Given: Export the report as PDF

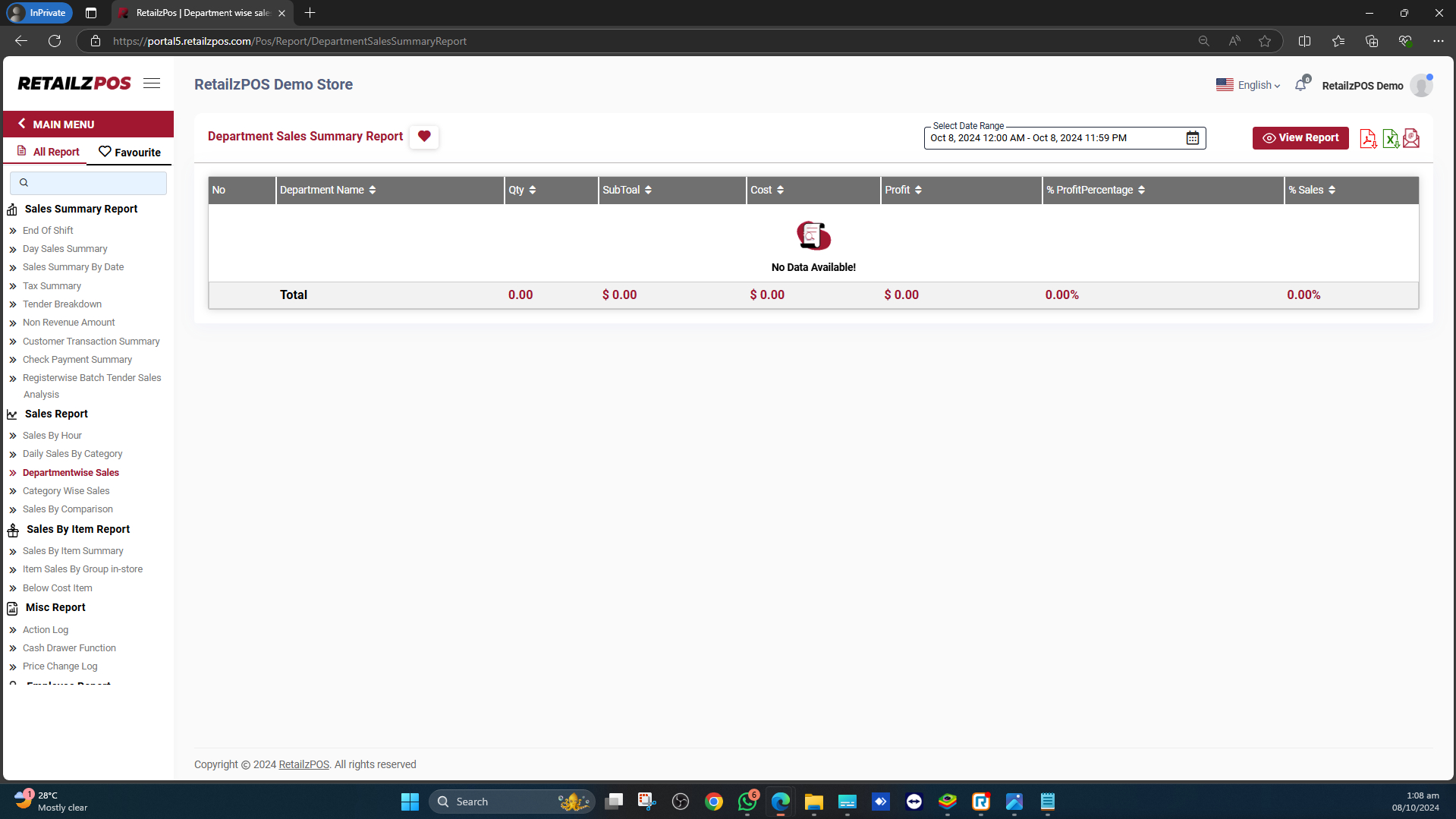Looking at the screenshot, I should click(x=1369, y=138).
